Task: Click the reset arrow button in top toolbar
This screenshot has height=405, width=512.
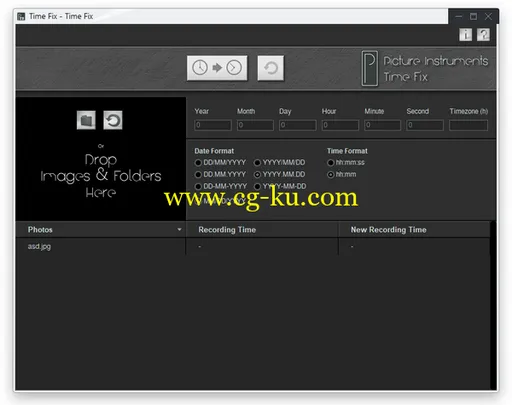Action: coord(271,68)
